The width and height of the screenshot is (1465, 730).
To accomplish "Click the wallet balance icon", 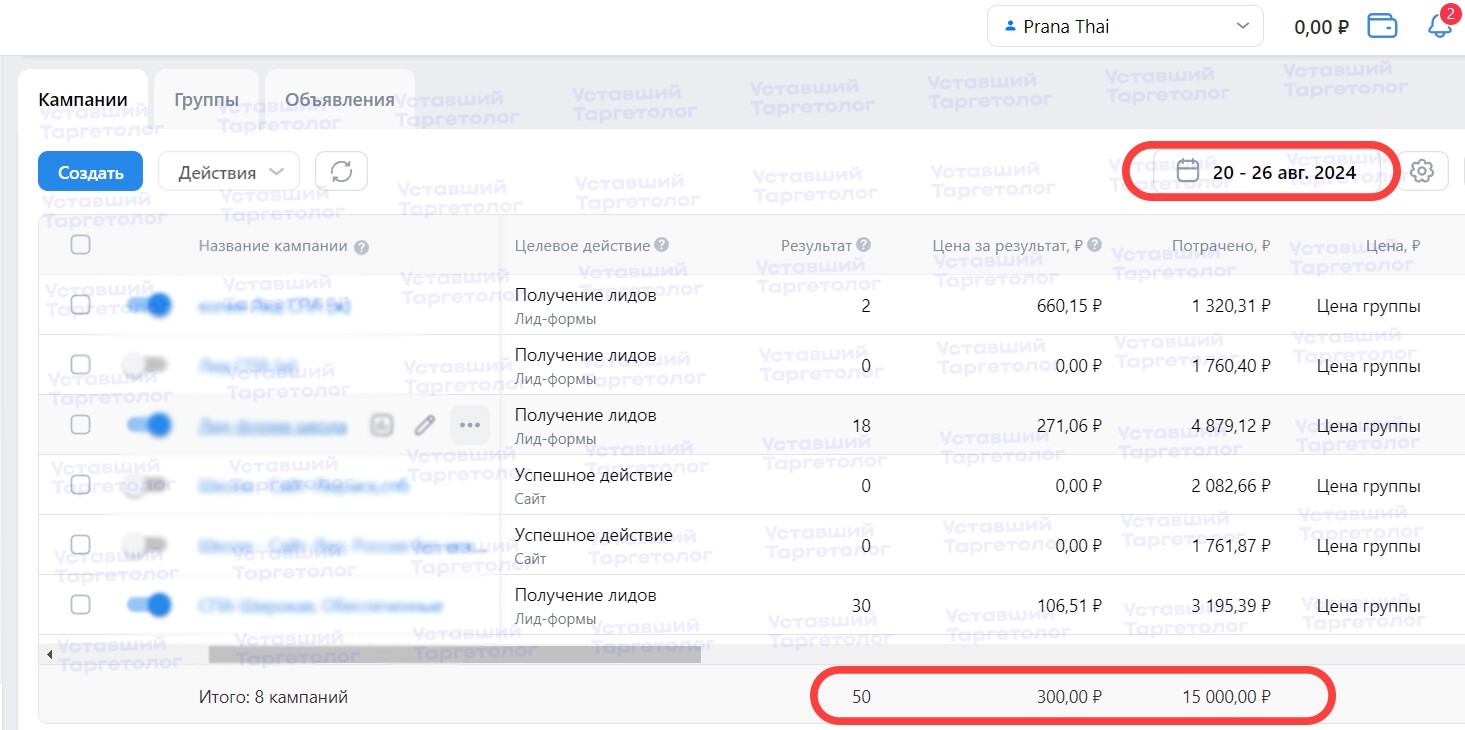I will (x=1382, y=27).
